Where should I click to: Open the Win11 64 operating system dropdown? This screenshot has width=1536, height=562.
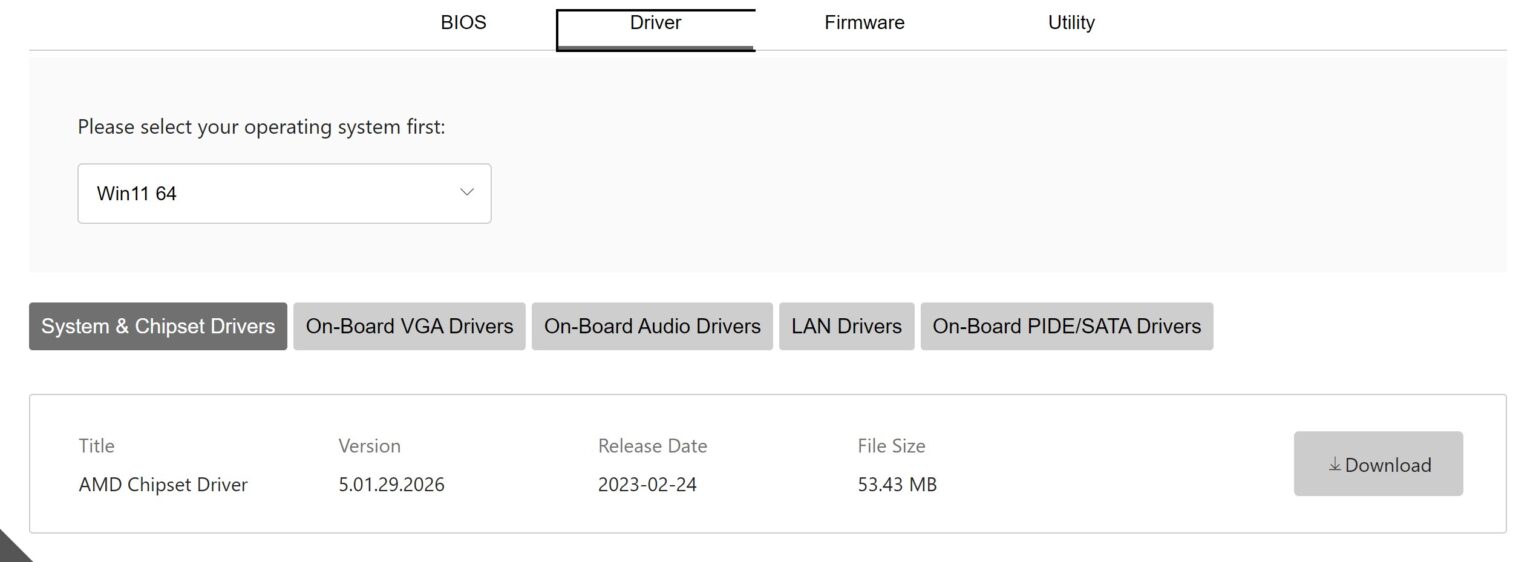(284, 194)
